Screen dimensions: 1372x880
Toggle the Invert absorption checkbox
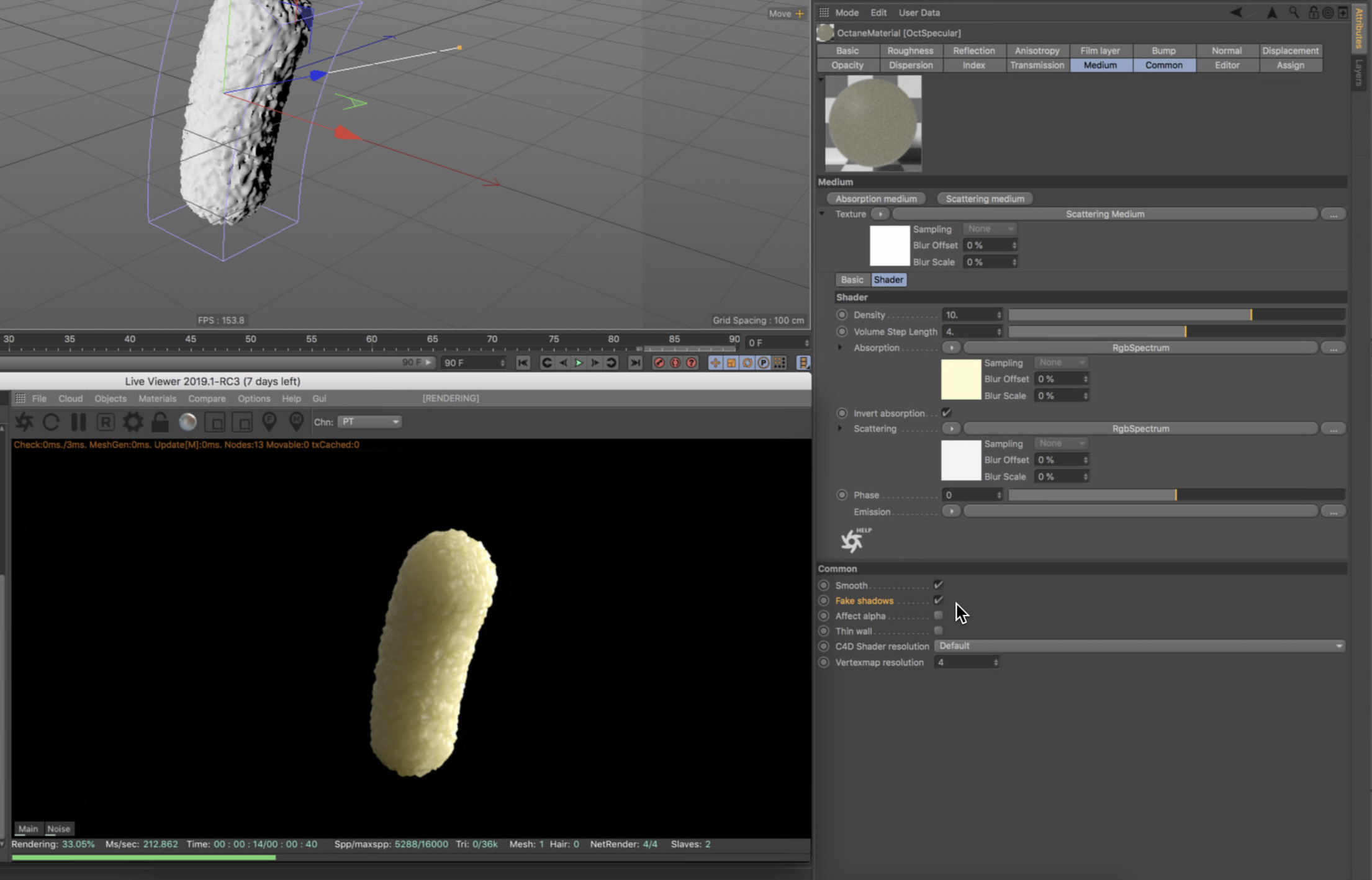coord(946,413)
